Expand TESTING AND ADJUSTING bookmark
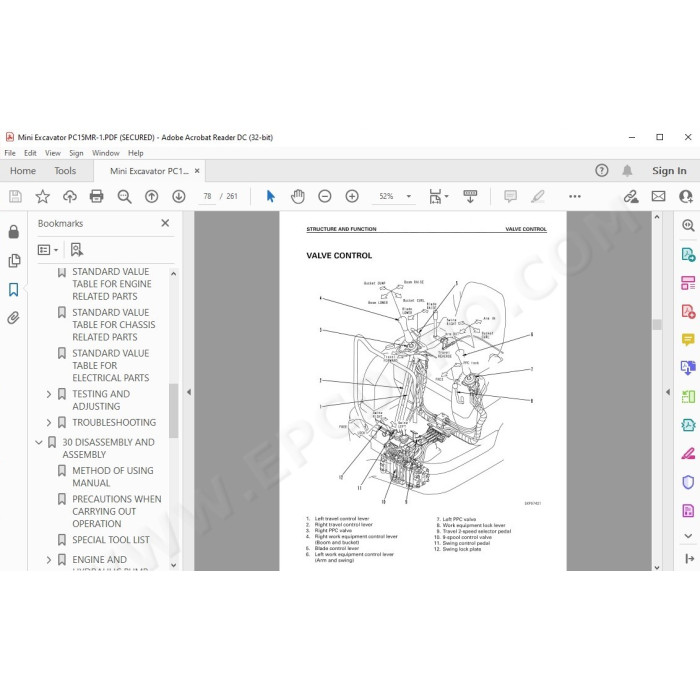 pos(49,394)
